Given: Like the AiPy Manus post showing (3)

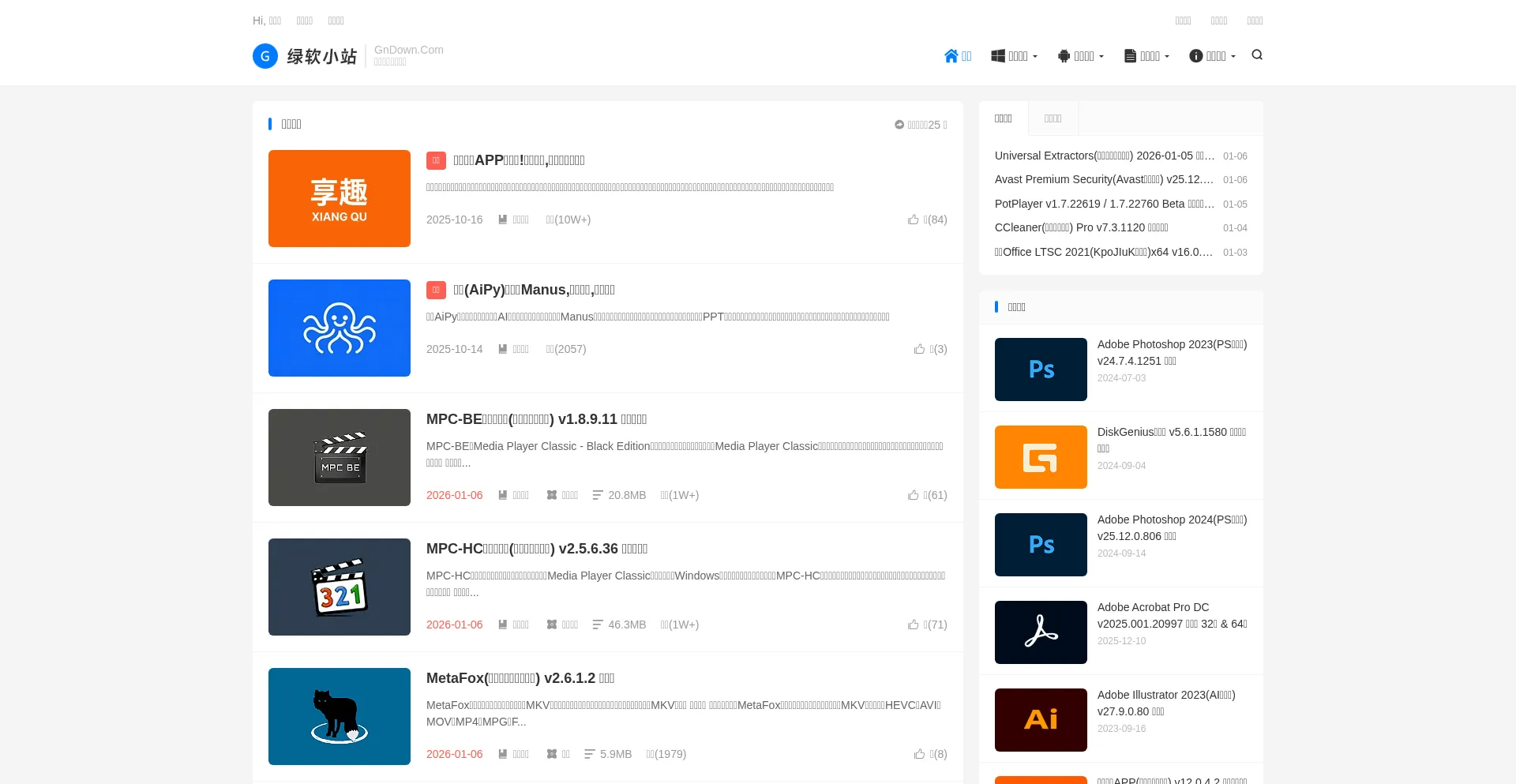Looking at the screenshot, I should pyautogui.click(x=930, y=349).
